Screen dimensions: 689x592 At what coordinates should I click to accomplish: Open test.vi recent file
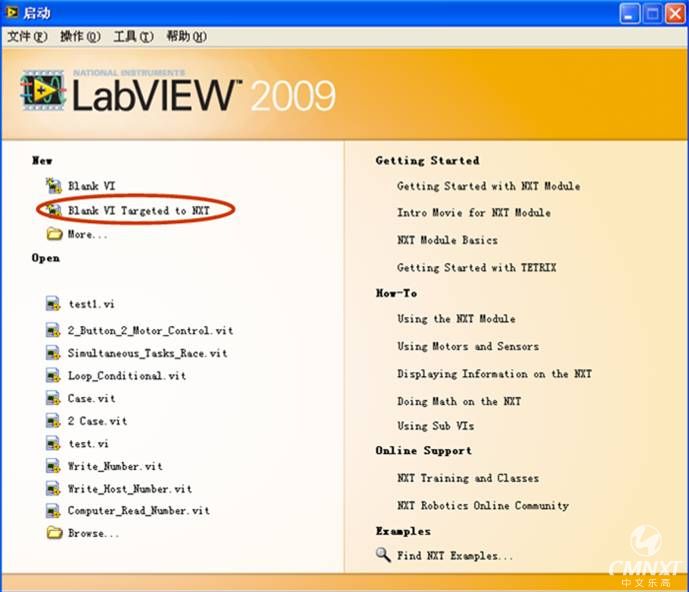click(88, 444)
